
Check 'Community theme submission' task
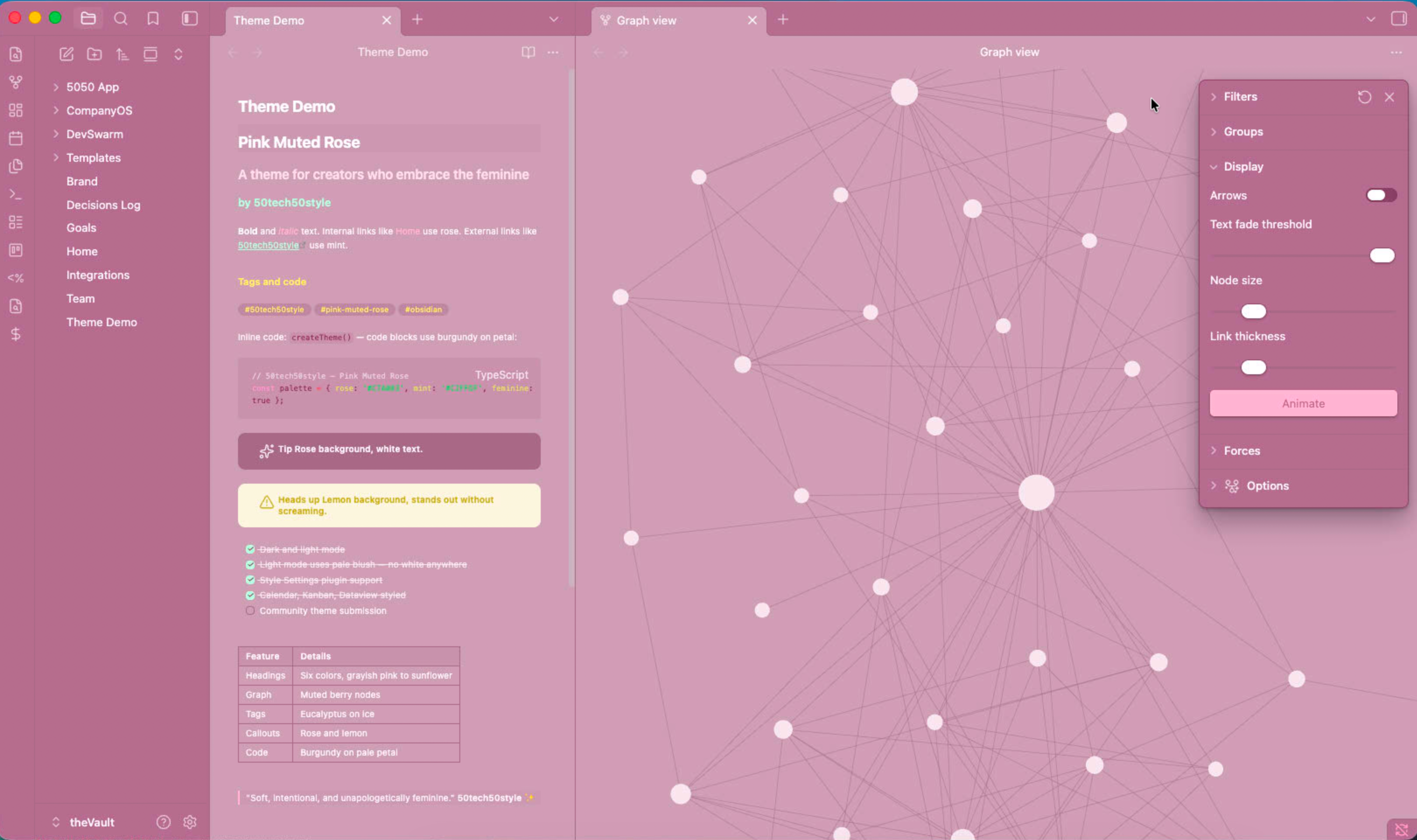coord(250,610)
